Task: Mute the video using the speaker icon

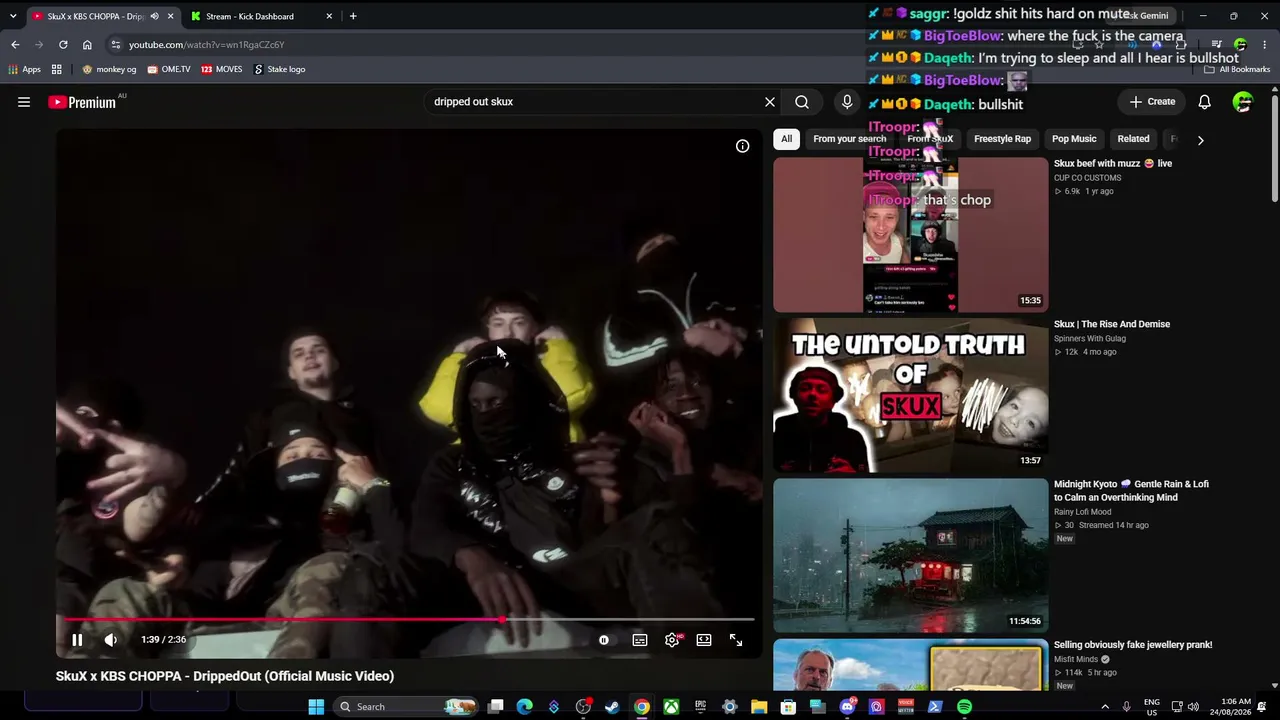Action: pos(111,640)
